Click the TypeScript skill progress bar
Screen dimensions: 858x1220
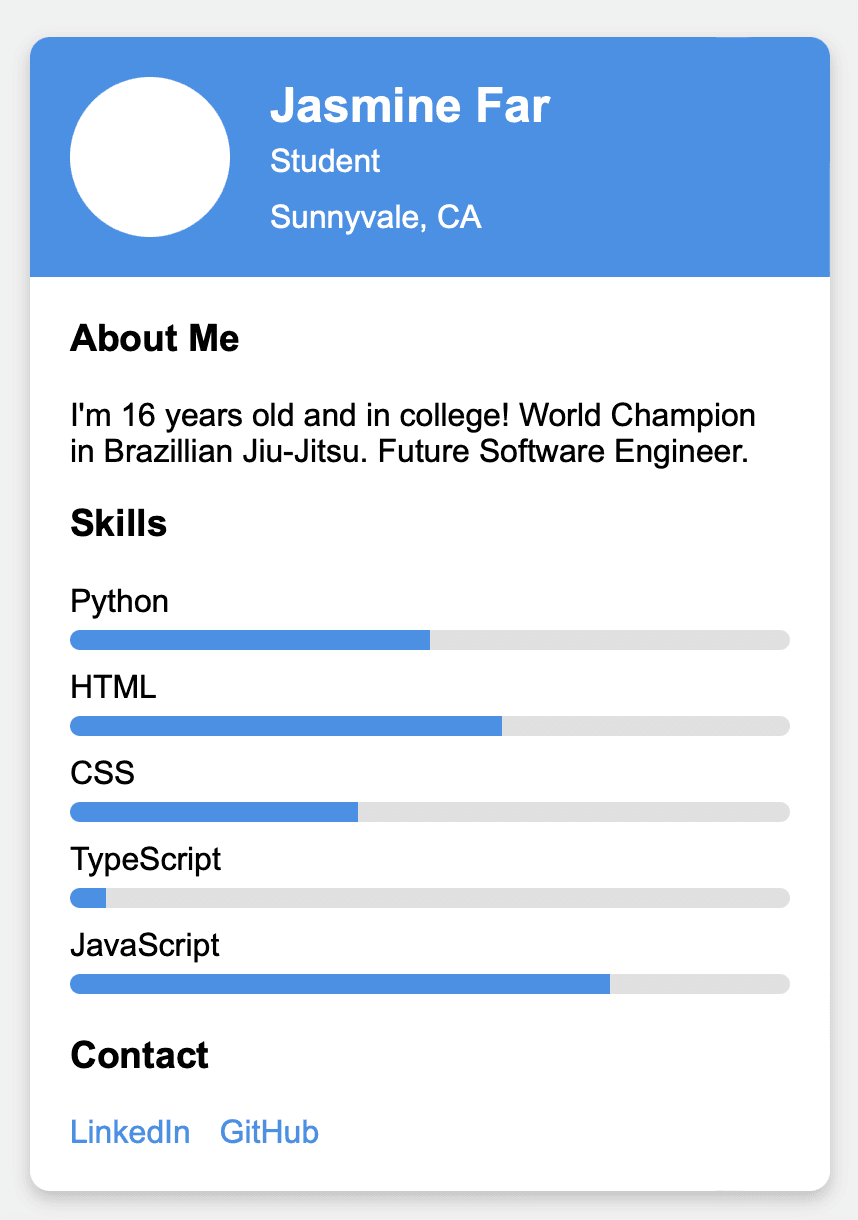430,898
